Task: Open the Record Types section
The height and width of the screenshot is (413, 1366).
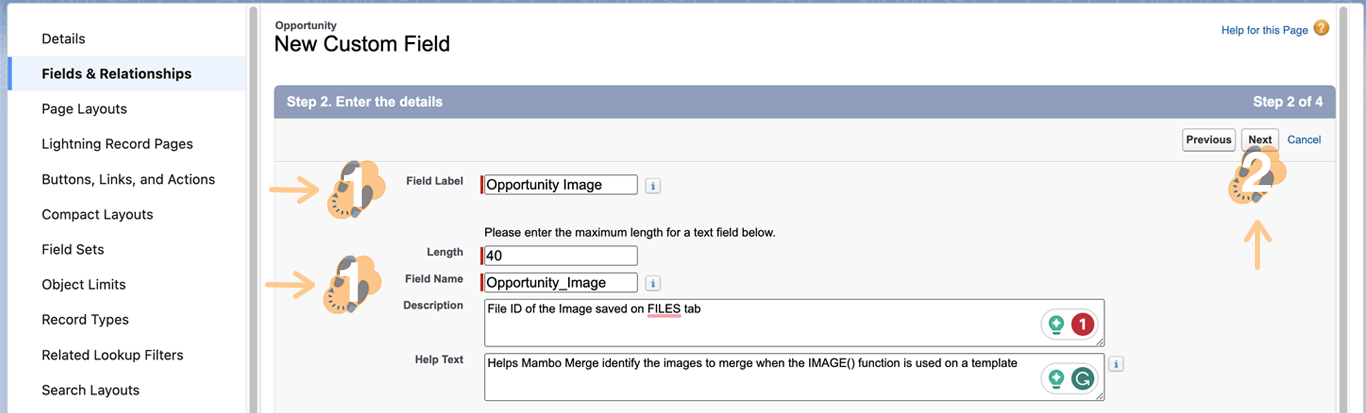Action: [x=85, y=320]
